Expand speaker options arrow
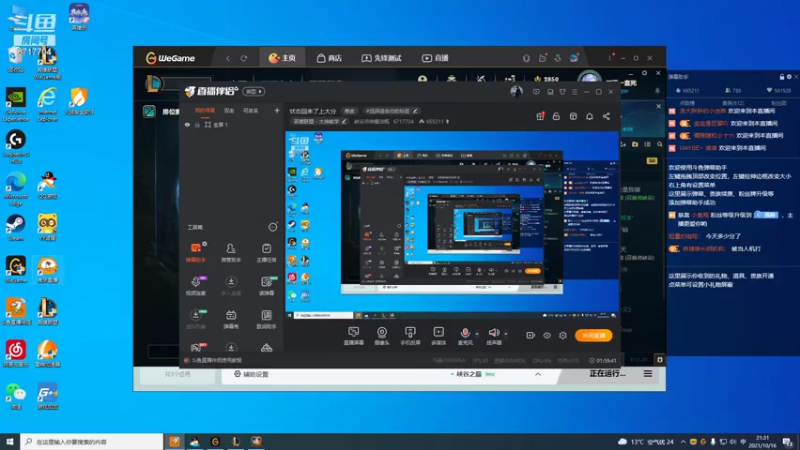800x450 pixels. pyautogui.click(x=506, y=334)
